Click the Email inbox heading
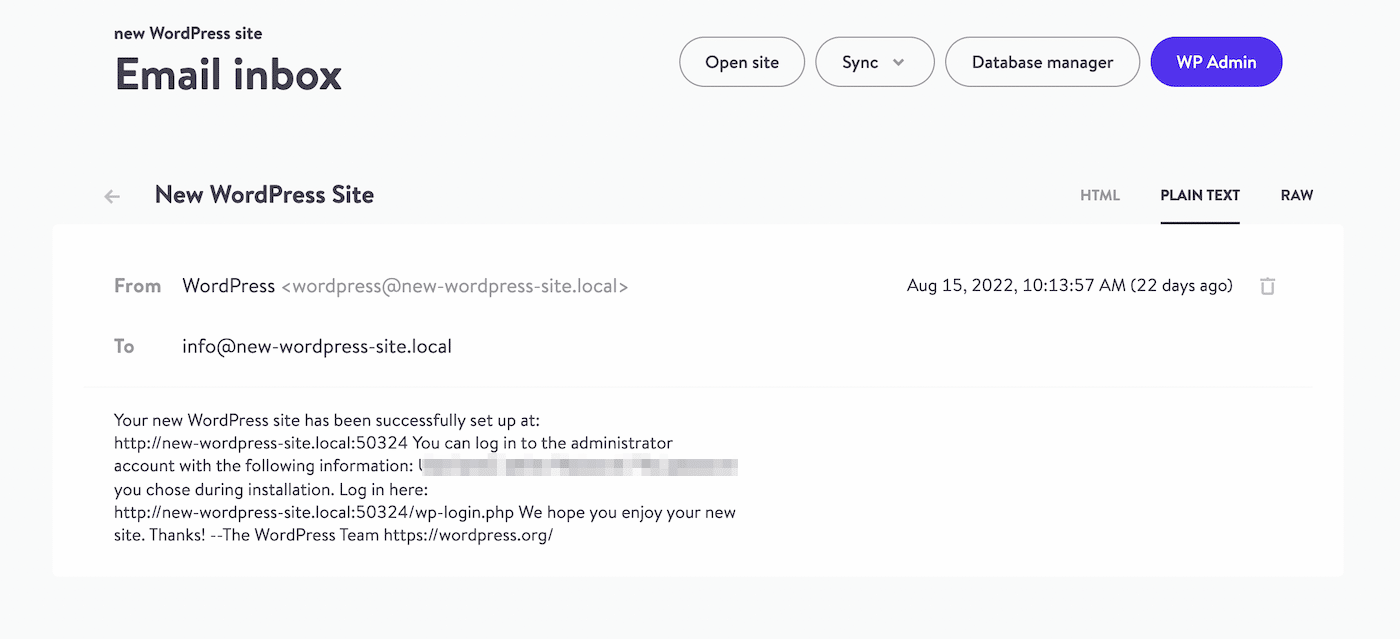 228,73
